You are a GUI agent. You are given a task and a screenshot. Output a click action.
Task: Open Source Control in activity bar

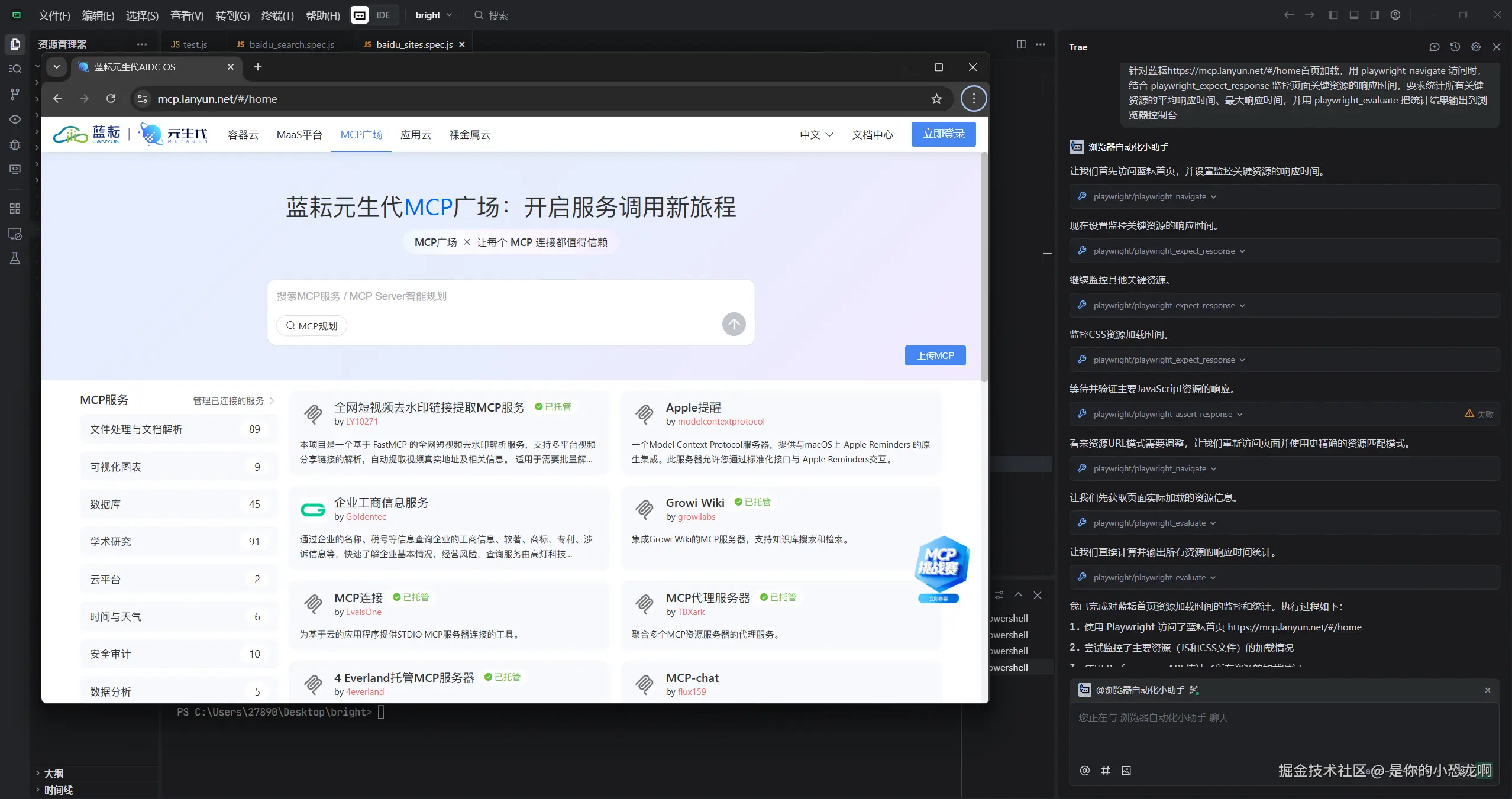[15, 93]
